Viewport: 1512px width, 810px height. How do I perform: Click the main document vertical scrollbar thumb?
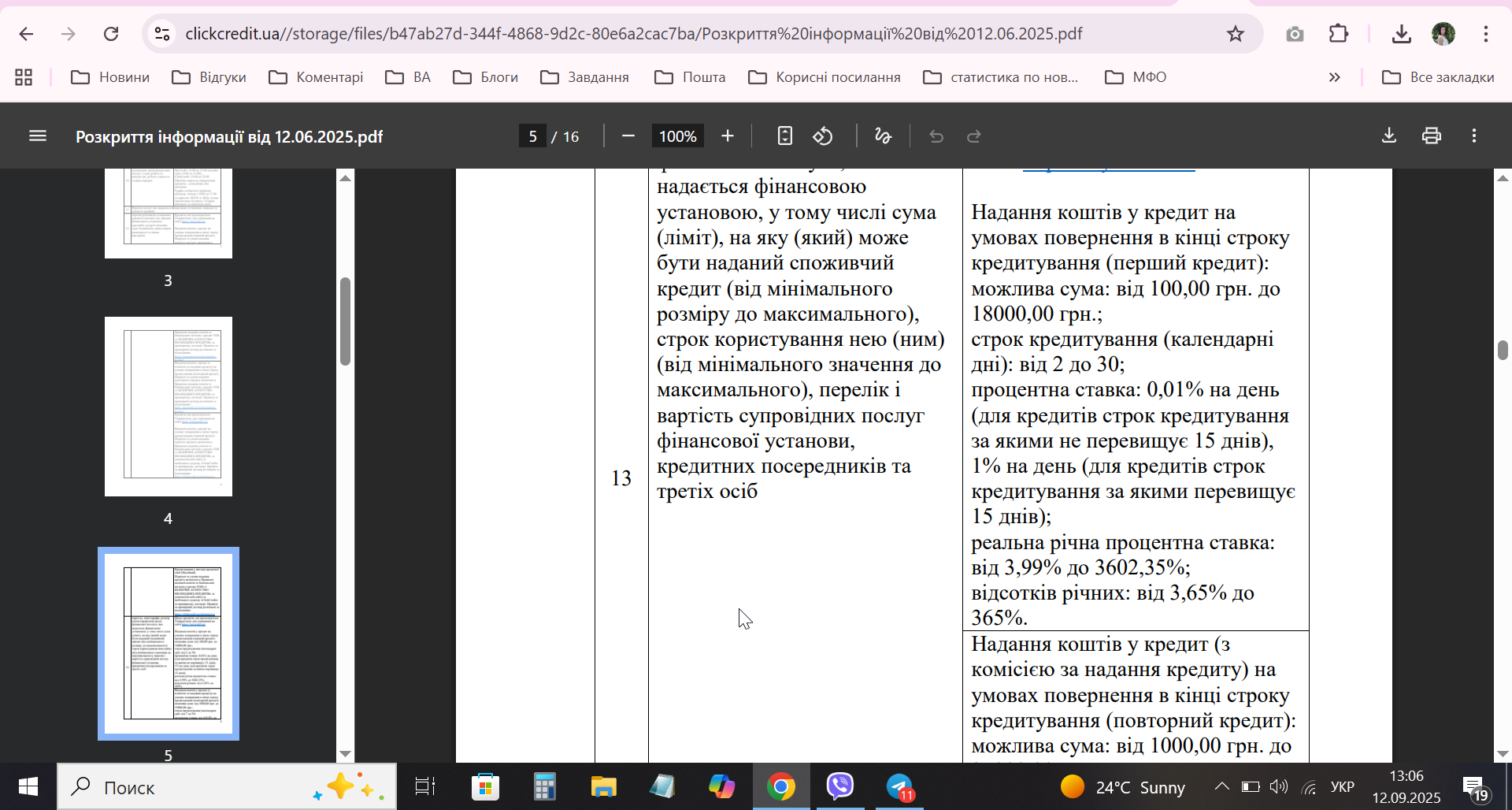click(x=1503, y=350)
